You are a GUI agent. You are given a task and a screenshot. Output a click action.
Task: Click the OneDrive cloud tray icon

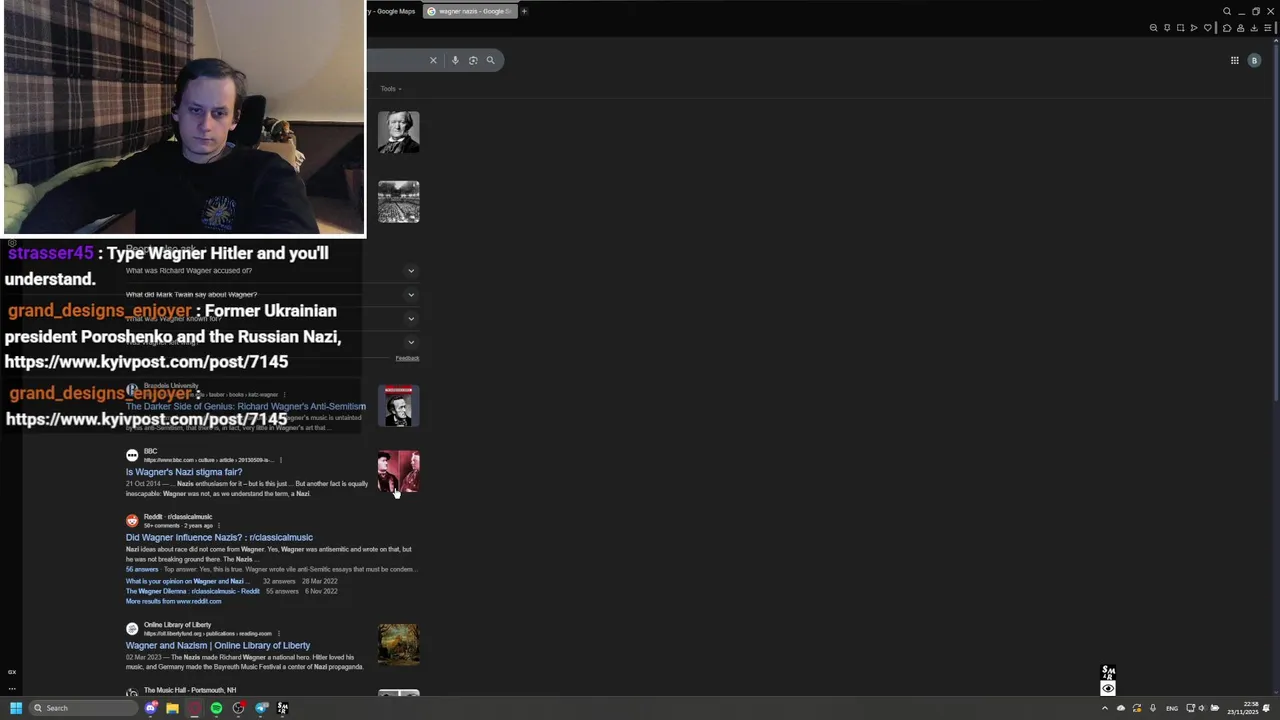pyautogui.click(x=1121, y=708)
